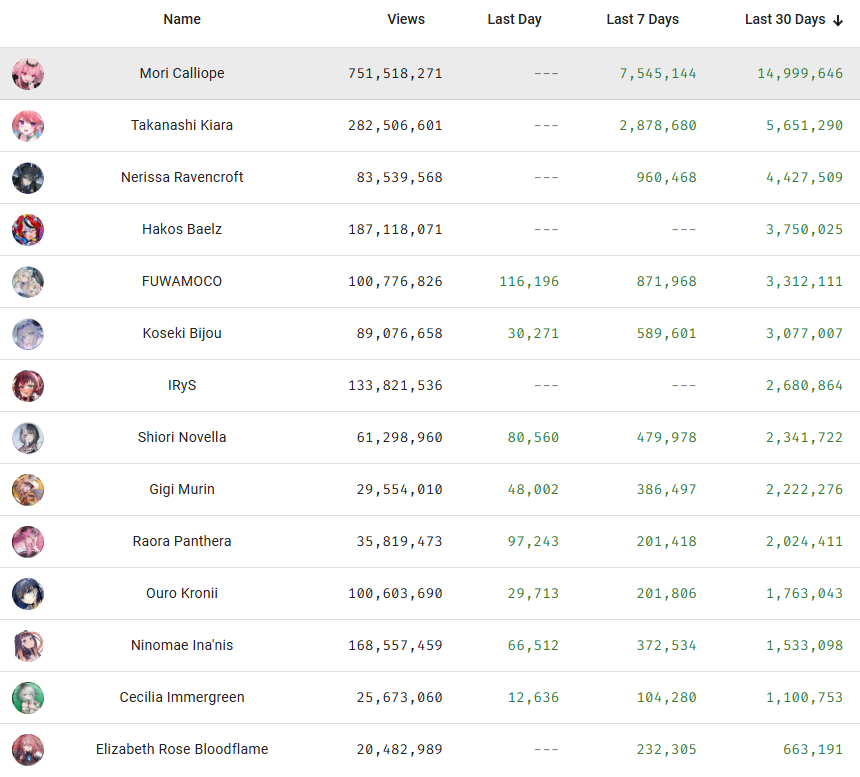This screenshot has height=777, width=860.
Task: Click Mori Calliope's avatar icon
Action: tap(28, 73)
